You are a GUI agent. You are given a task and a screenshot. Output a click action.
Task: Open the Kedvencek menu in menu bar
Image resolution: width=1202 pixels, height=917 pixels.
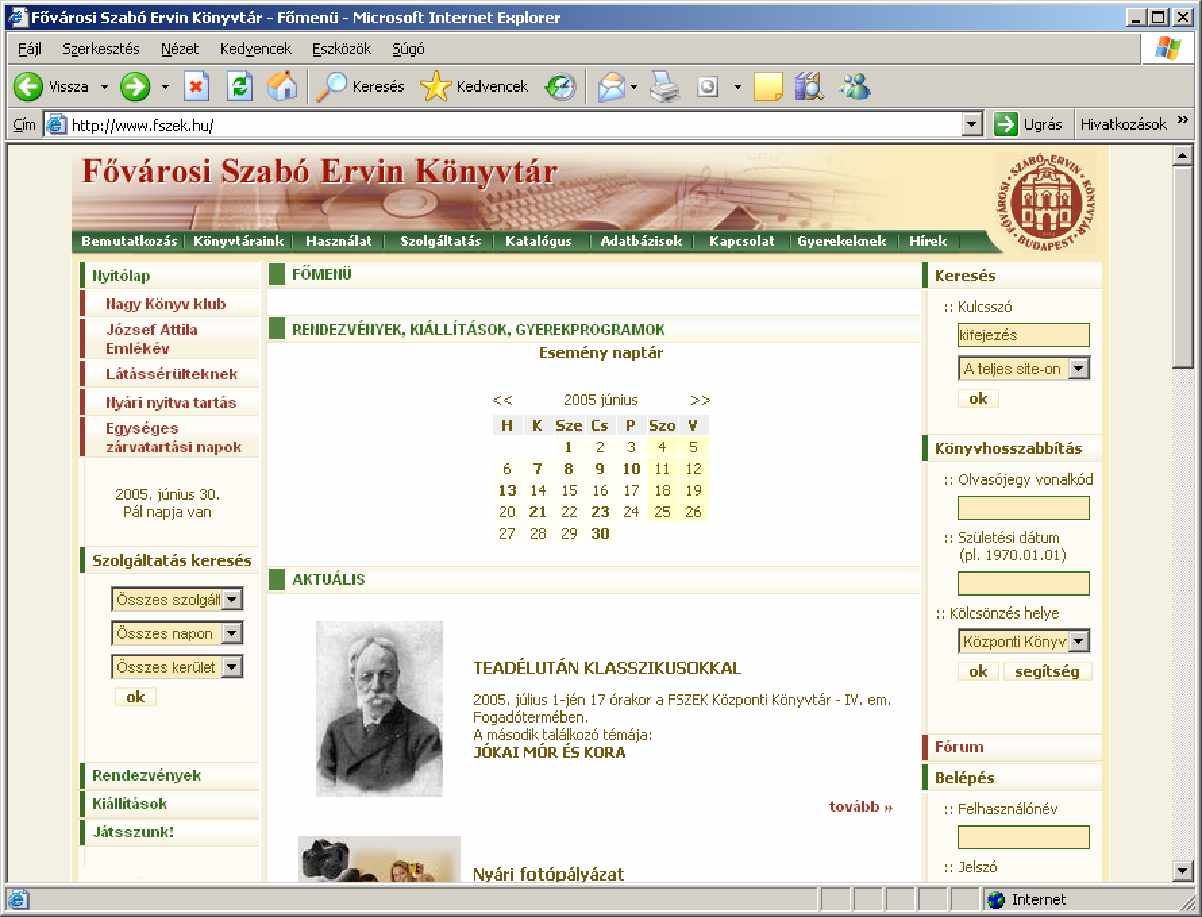(255, 48)
